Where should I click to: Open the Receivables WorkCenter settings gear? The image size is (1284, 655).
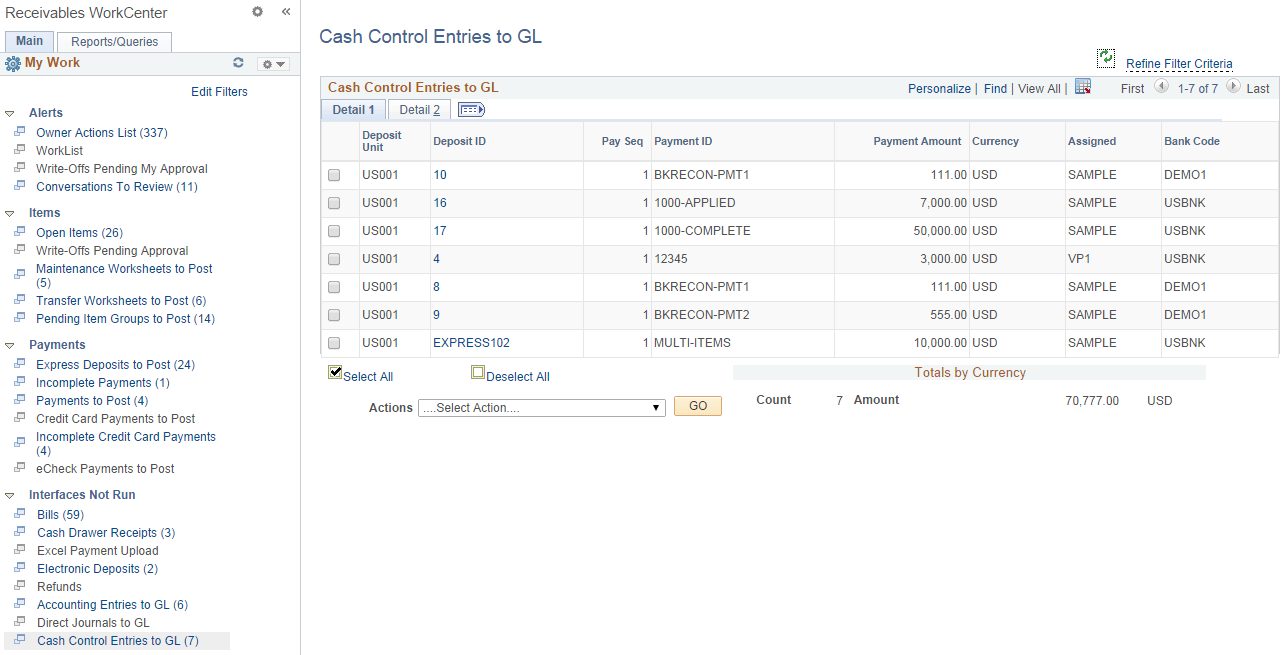pyautogui.click(x=257, y=12)
